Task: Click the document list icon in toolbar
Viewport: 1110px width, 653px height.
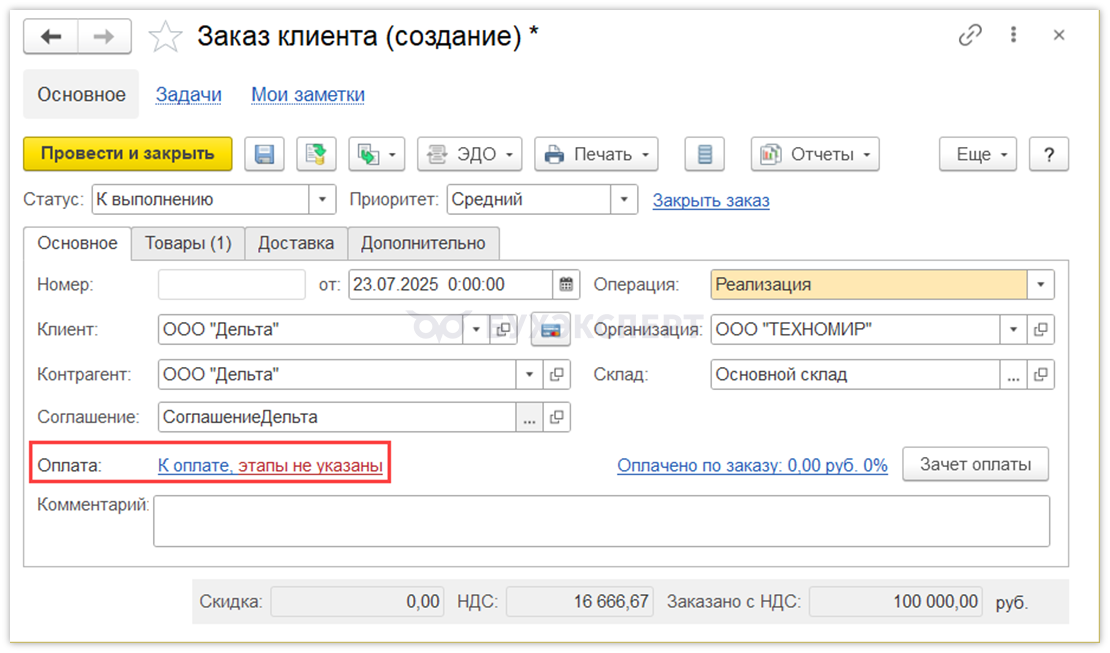Action: [x=705, y=154]
